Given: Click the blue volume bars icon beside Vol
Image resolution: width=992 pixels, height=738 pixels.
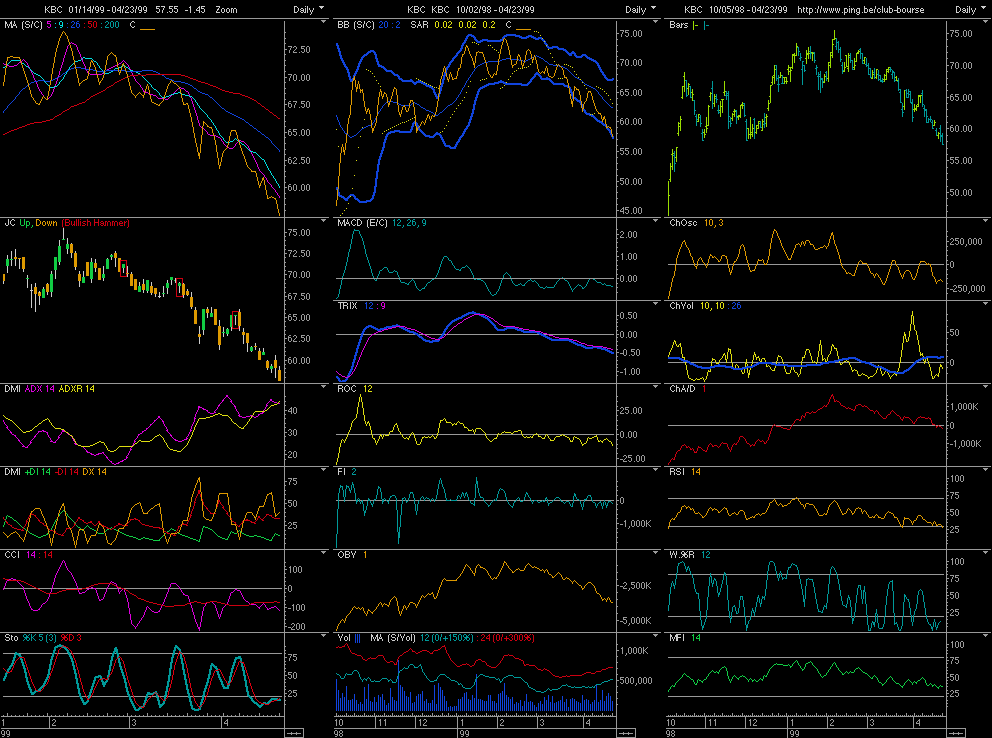Looking at the screenshot, I should (357, 638).
